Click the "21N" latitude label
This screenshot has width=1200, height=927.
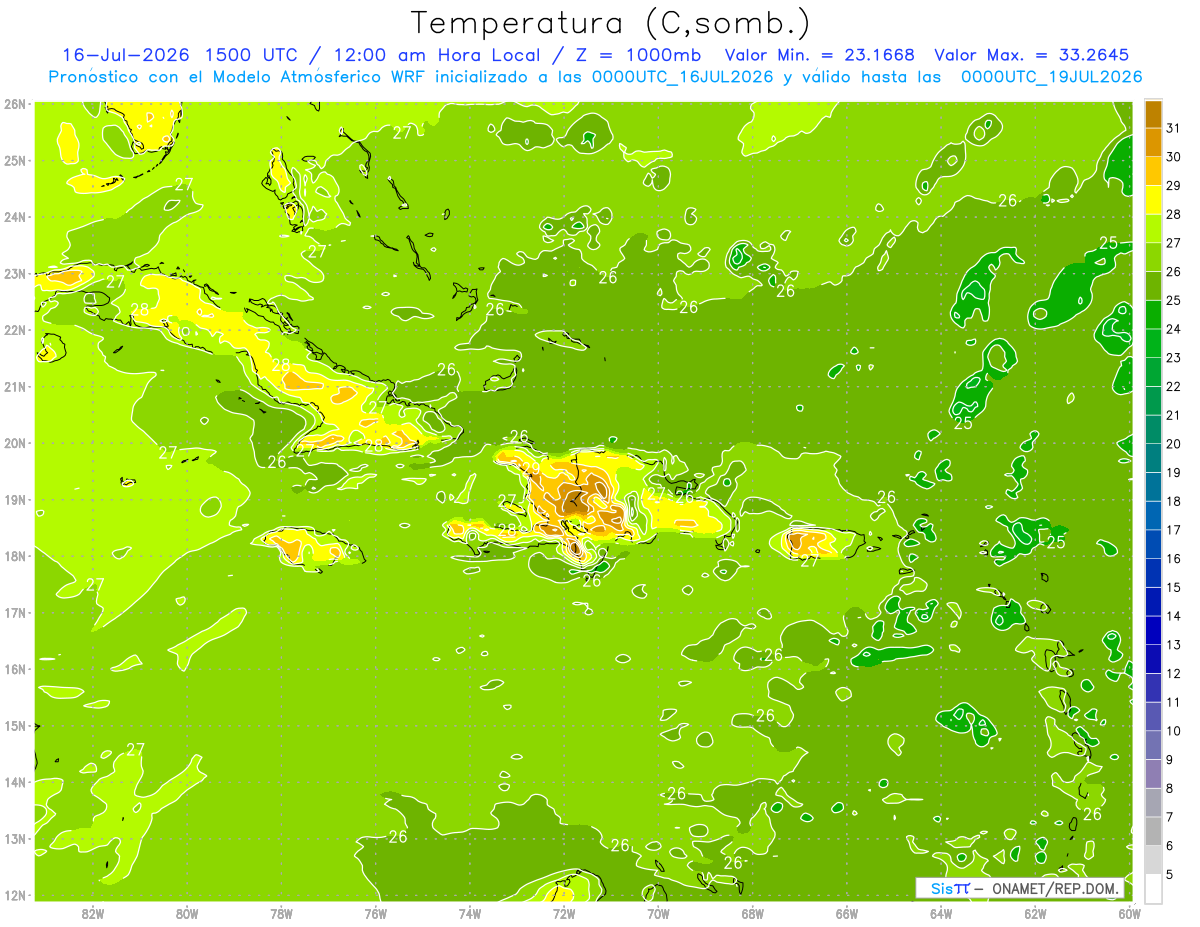coord(14,386)
